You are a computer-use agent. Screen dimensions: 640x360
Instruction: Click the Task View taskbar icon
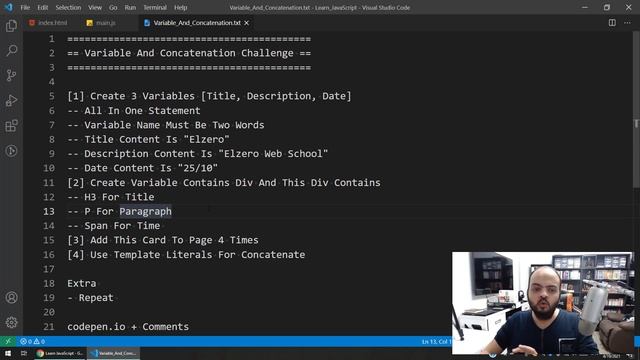24,353
